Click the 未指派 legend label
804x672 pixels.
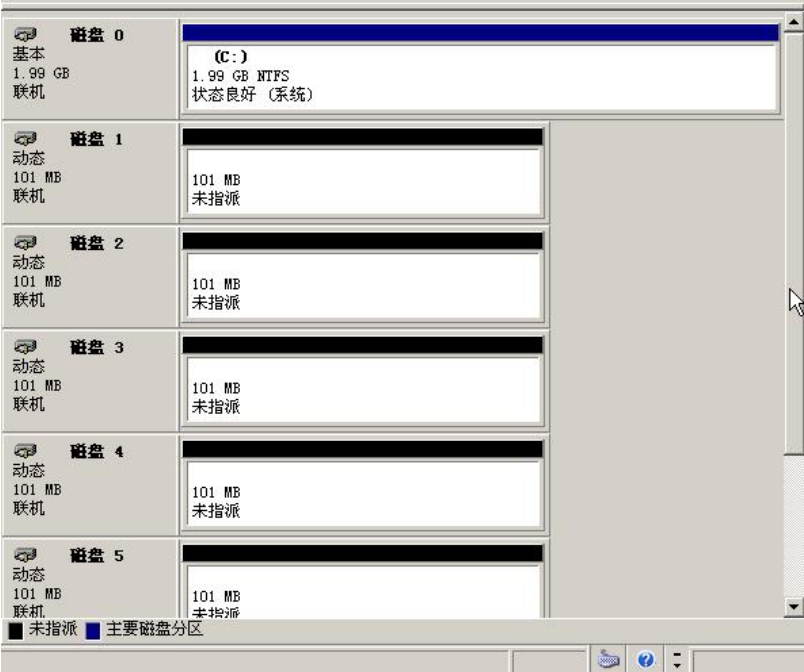coord(52,628)
